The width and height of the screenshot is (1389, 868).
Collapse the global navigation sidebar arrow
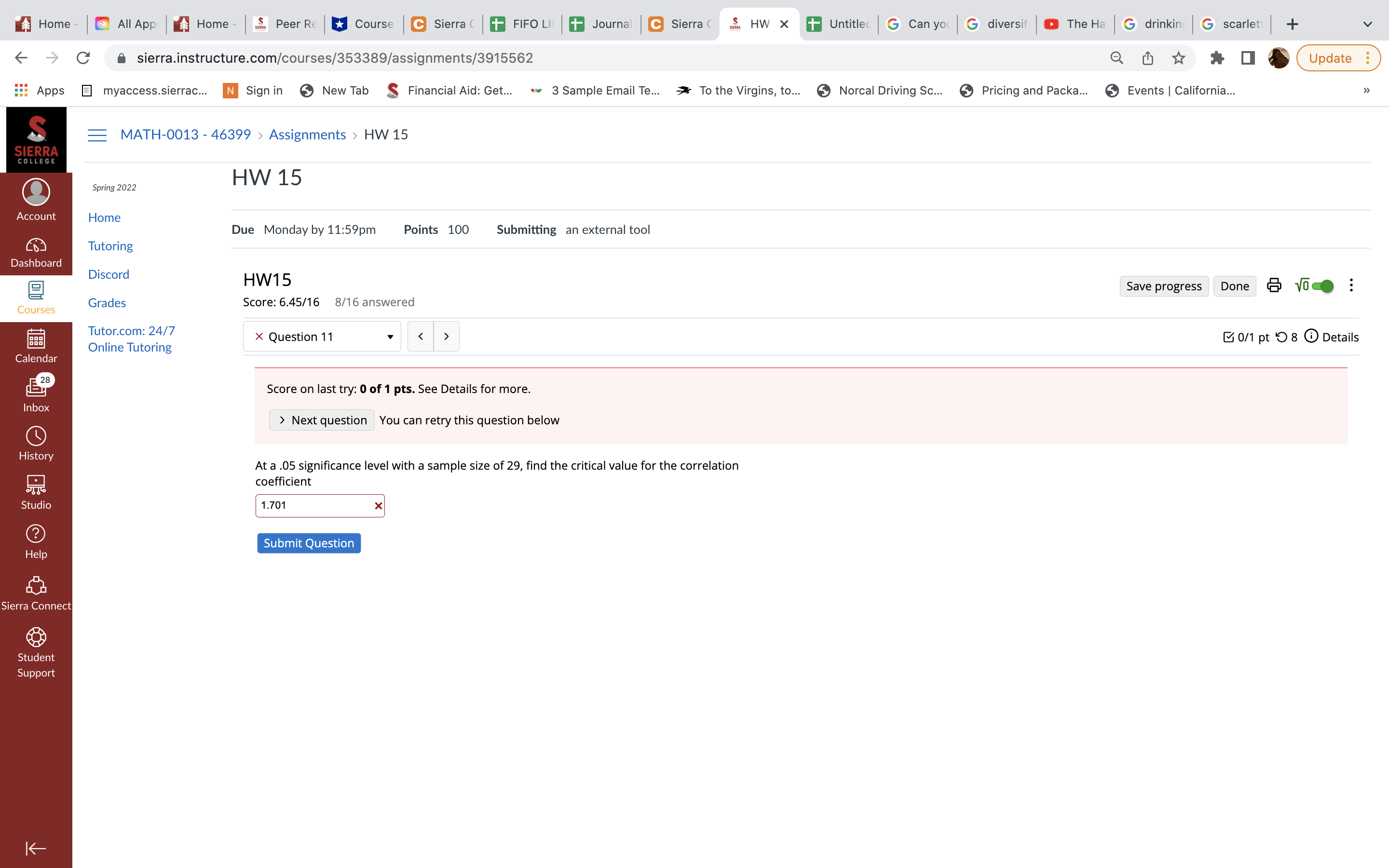tap(36, 848)
